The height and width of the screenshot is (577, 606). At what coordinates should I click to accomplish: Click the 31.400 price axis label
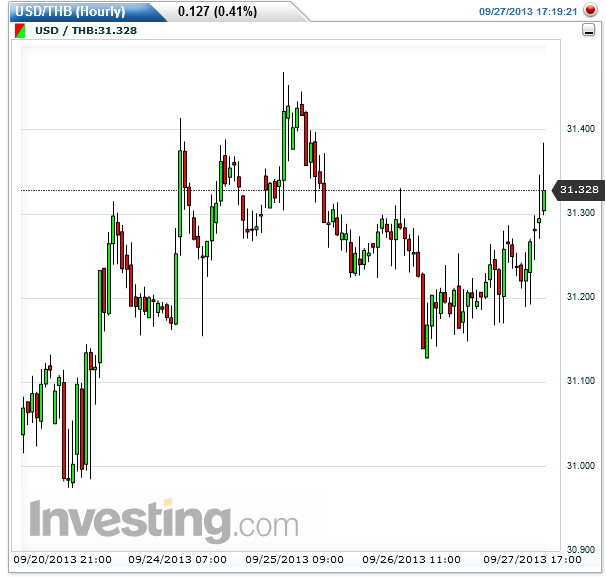point(580,129)
